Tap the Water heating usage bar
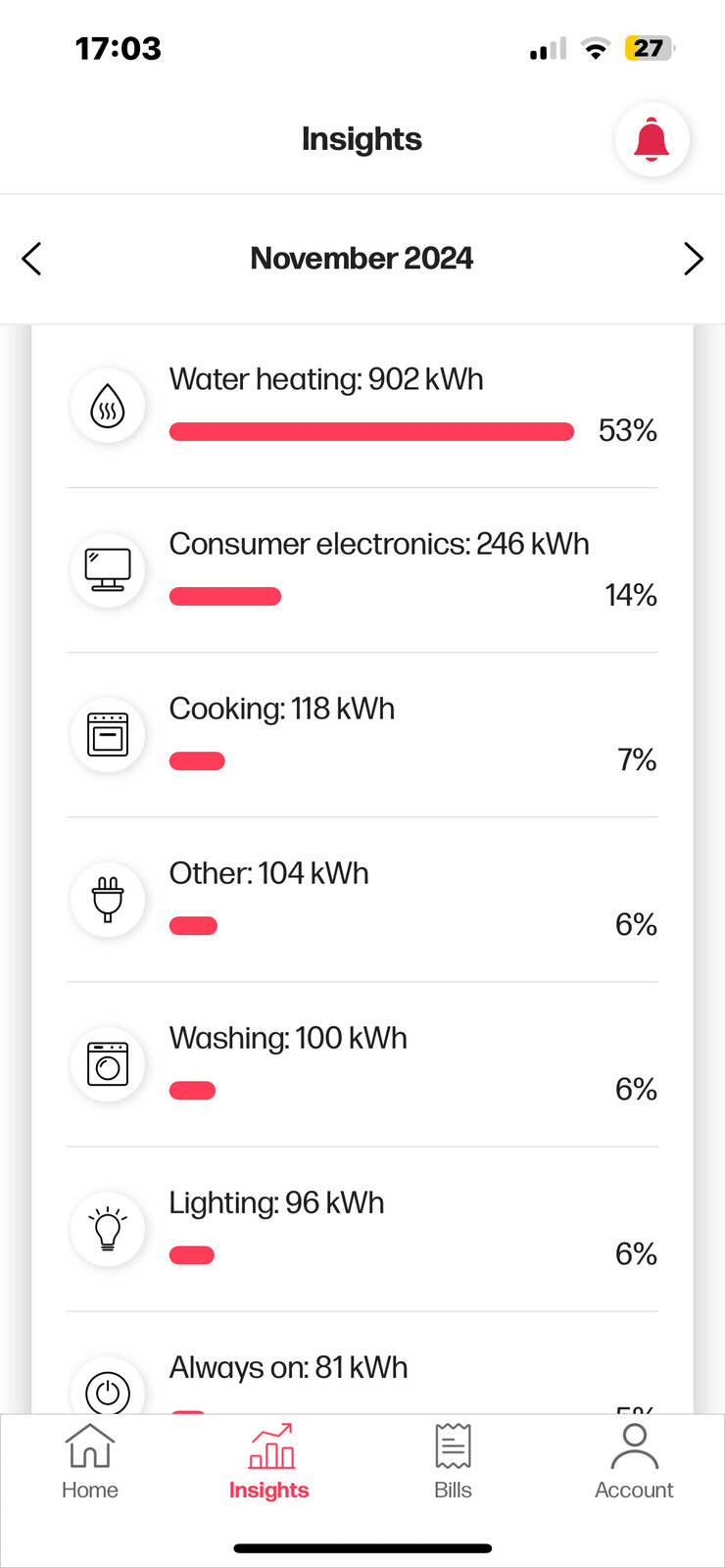Screen dimensions: 725x1568 (371, 432)
